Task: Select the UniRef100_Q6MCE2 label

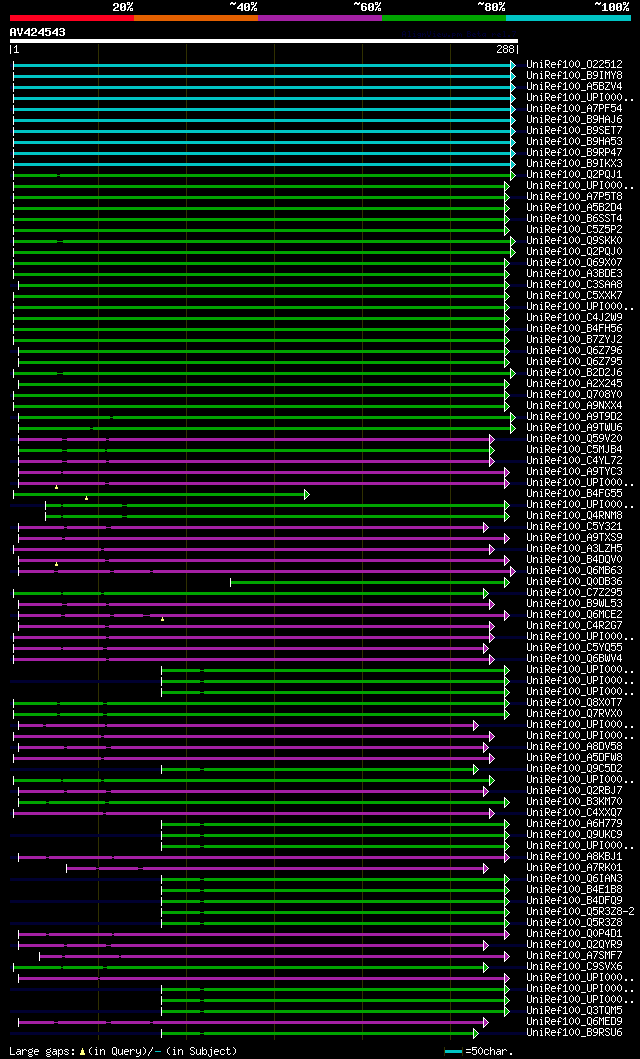Action: 575,615
